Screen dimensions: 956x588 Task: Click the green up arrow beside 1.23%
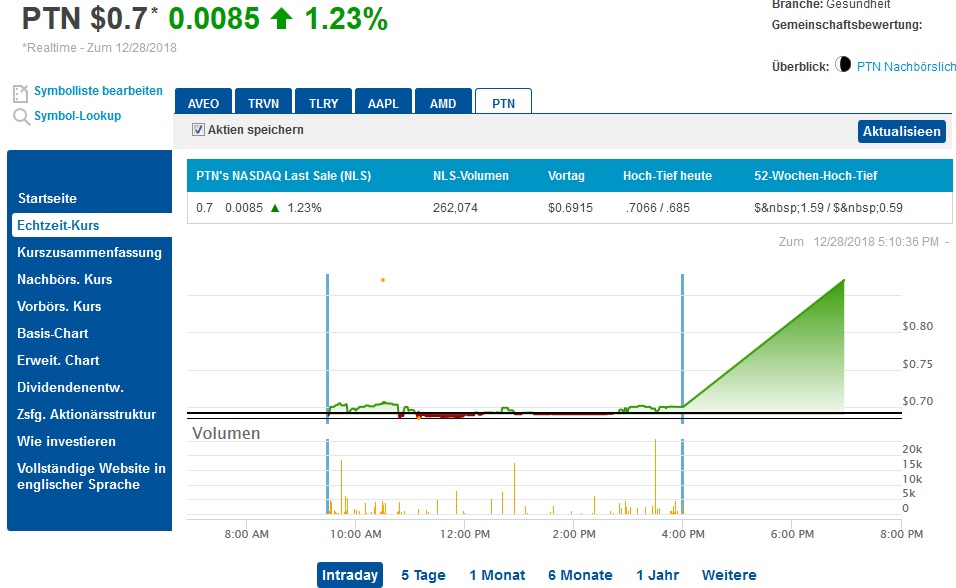coord(281,18)
